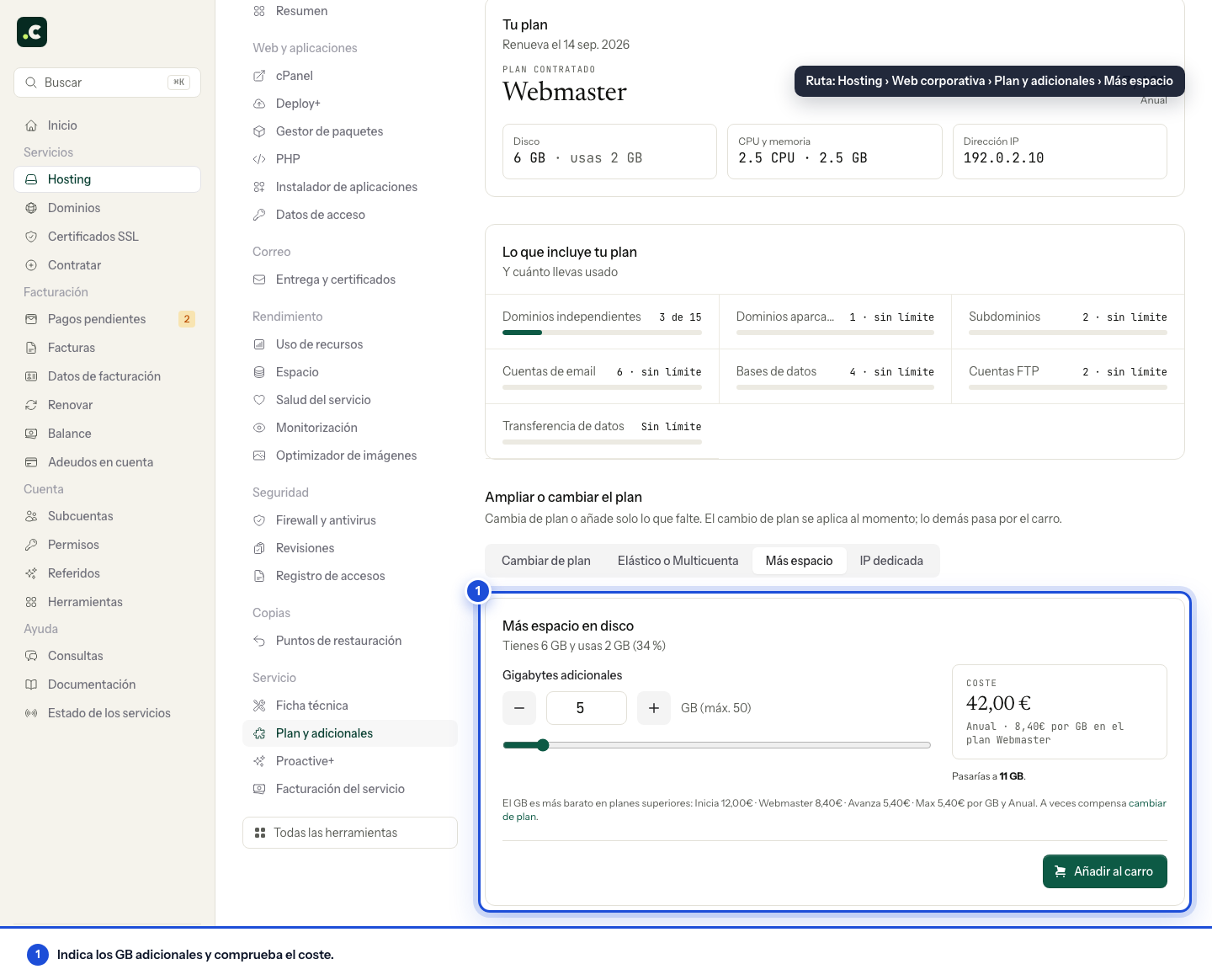
Task: Open Facturación del servicio menu item
Action: 350,789
